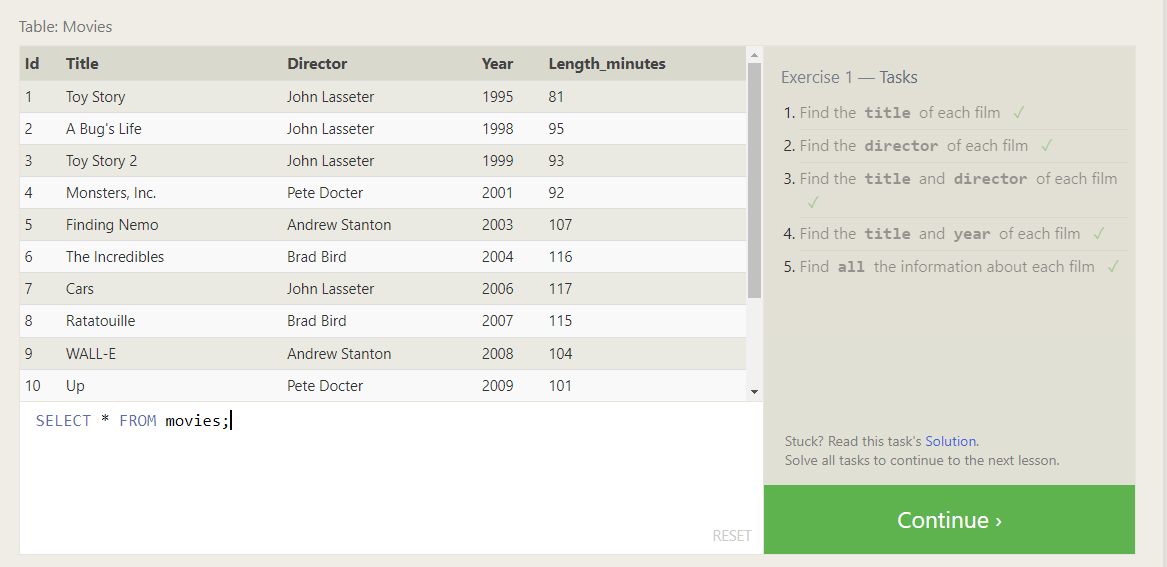
Task: Click the table scrollbar down arrow
Action: (x=754, y=391)
